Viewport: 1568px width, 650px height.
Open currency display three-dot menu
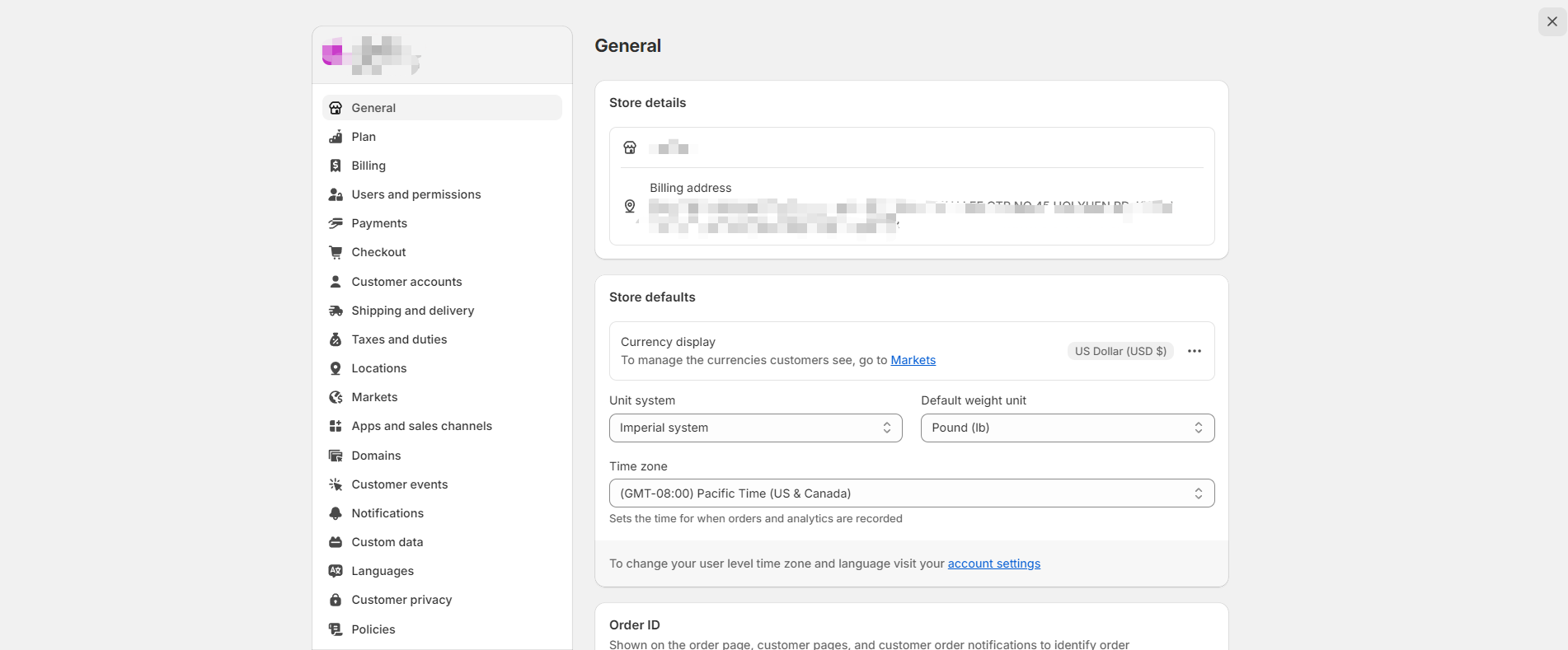pyautogui.click(x=1195, y=351)
